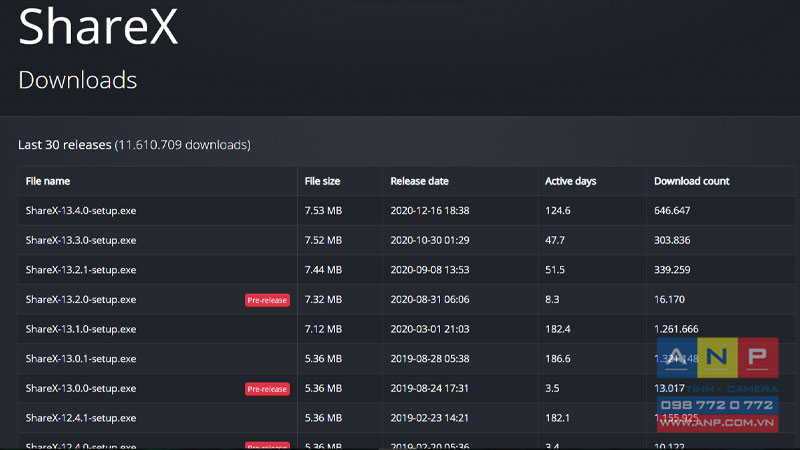Click the File size column header
This screenshot has height=450, width=800.
(322, 181)
